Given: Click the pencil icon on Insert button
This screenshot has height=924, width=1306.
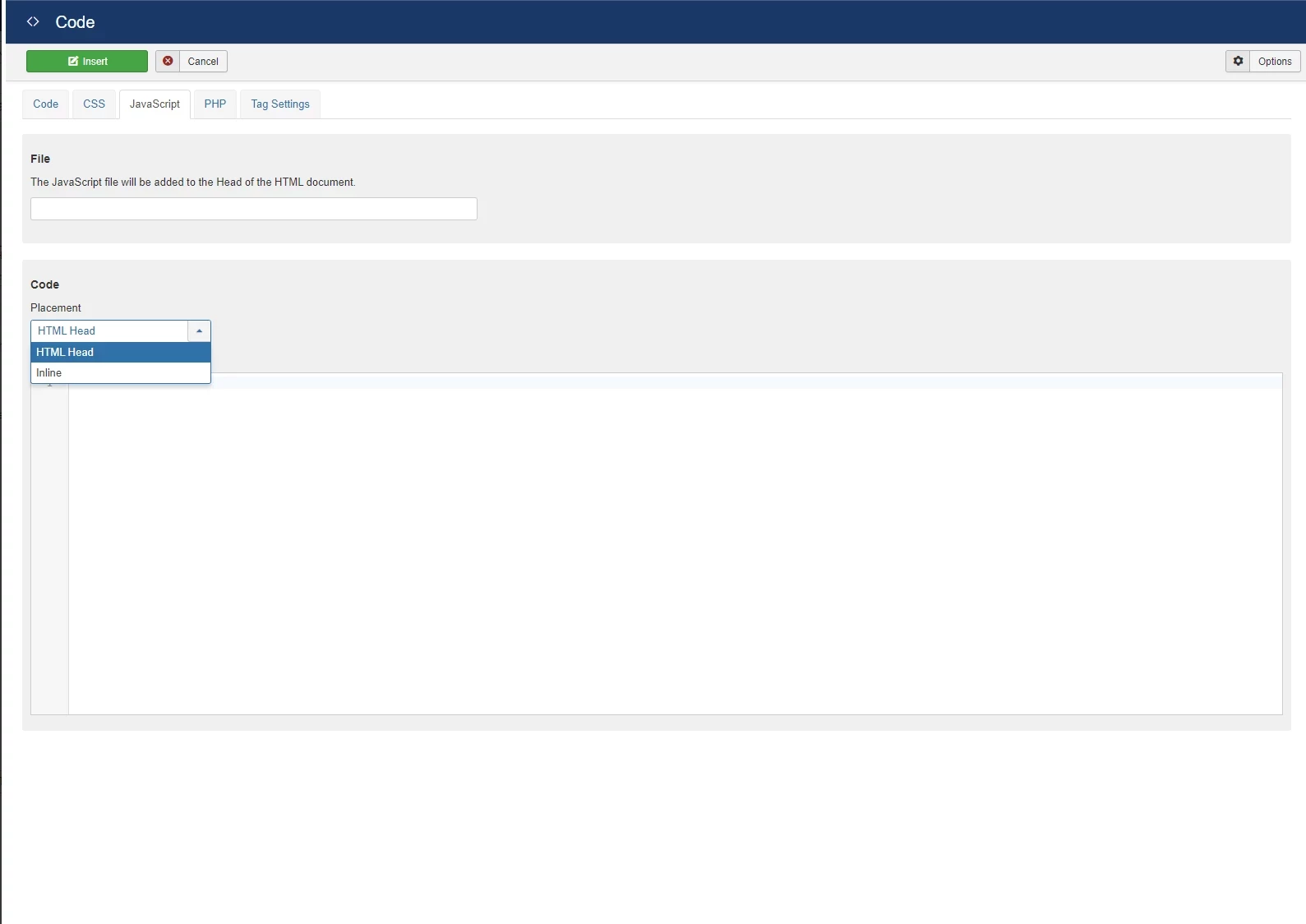Looking at the screenshot, I should 73,62.
